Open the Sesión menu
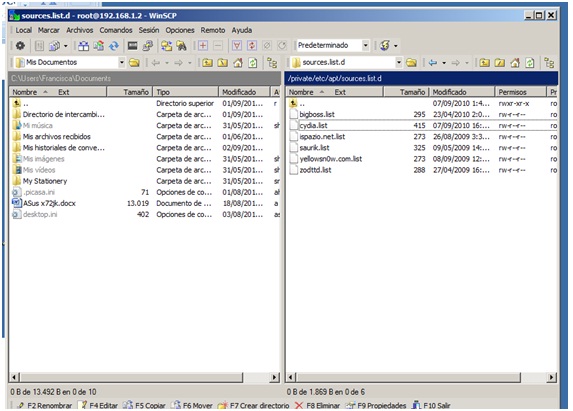 click(149, 30)
